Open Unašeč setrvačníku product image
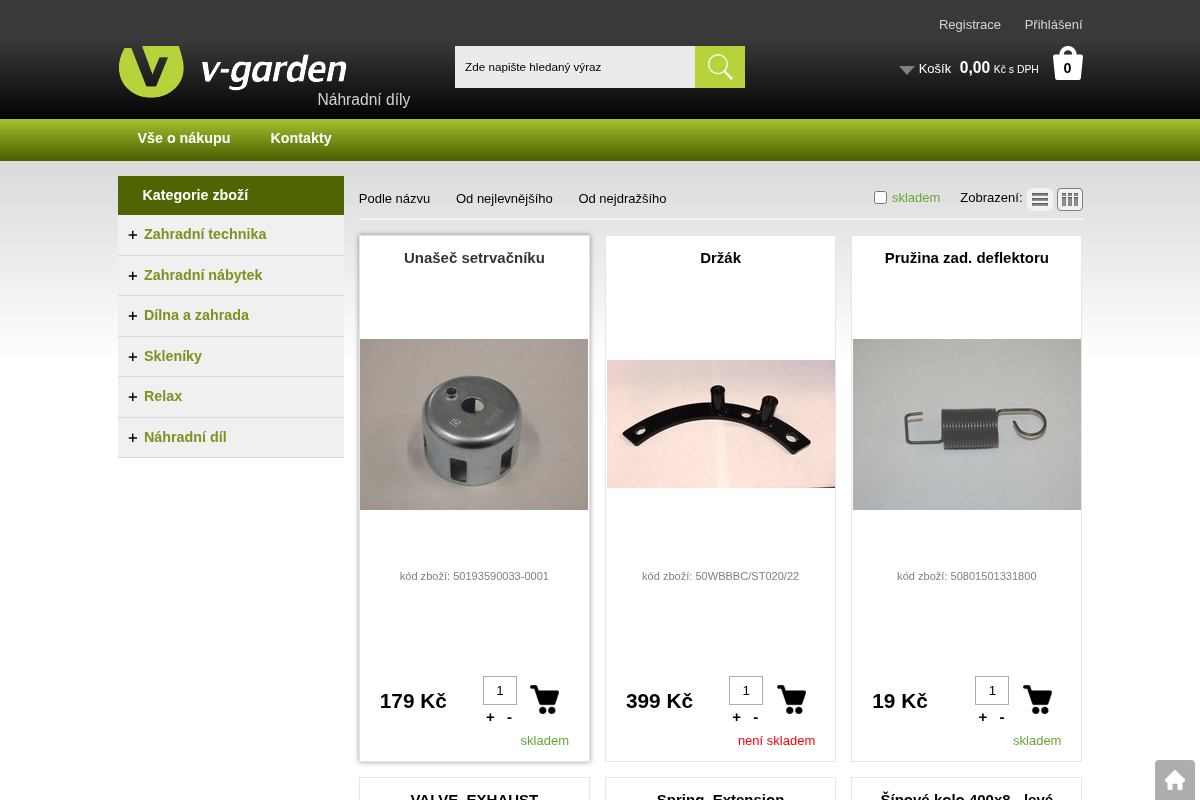Screen dimensions: 1200x800 click(474, 424)
